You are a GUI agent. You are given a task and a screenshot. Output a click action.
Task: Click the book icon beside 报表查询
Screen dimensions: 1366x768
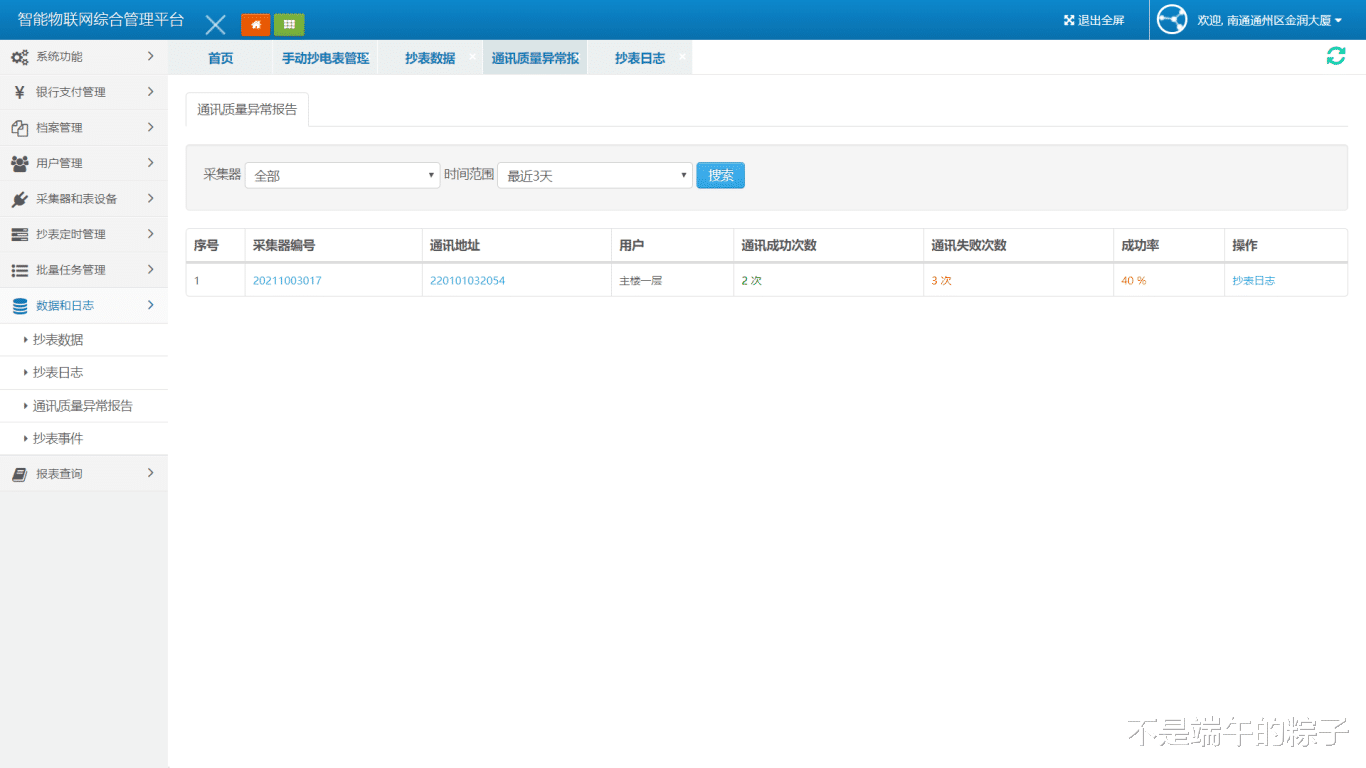tap(19, 474)
